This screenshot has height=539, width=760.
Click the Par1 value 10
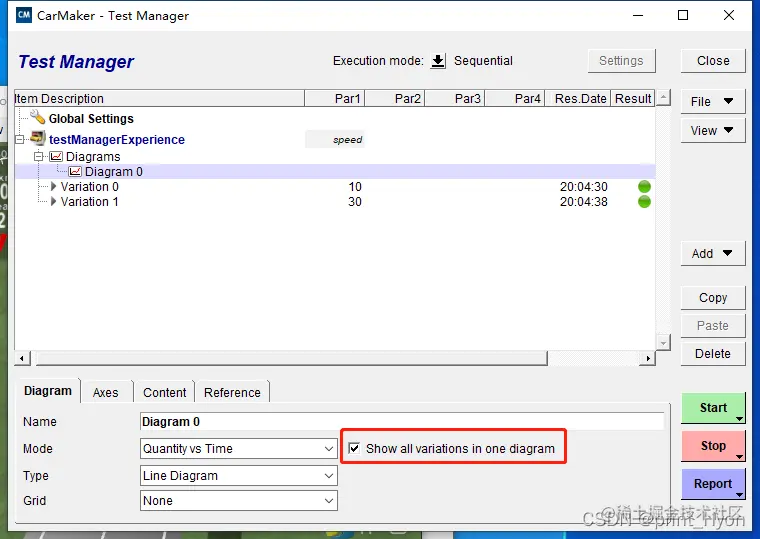pyautogui.click(x=355, y=187)
